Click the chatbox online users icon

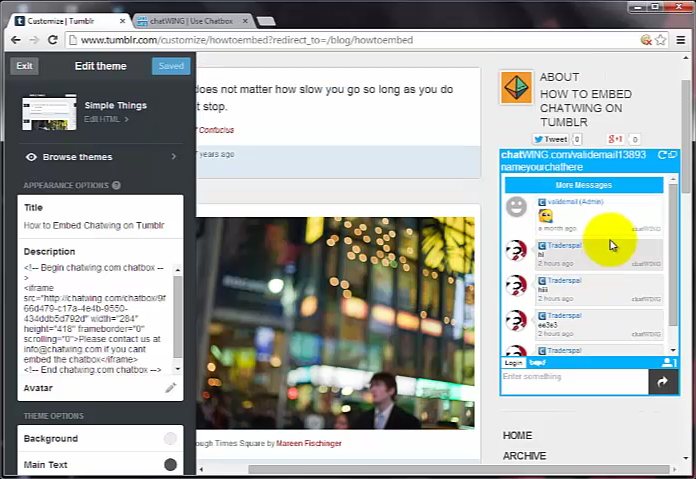click(x=669, y=363)
